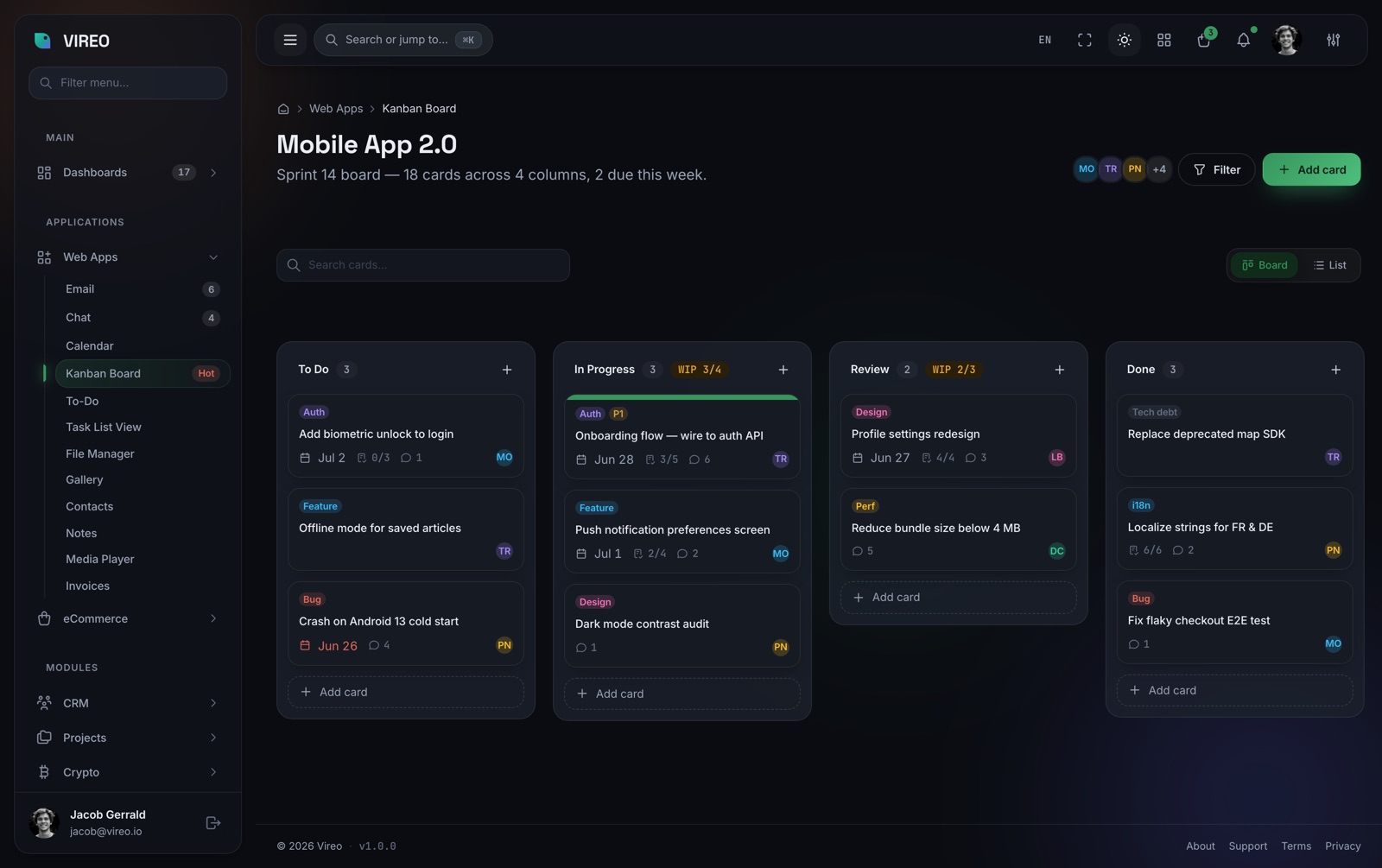Open Support footer link

[1248, 846]
